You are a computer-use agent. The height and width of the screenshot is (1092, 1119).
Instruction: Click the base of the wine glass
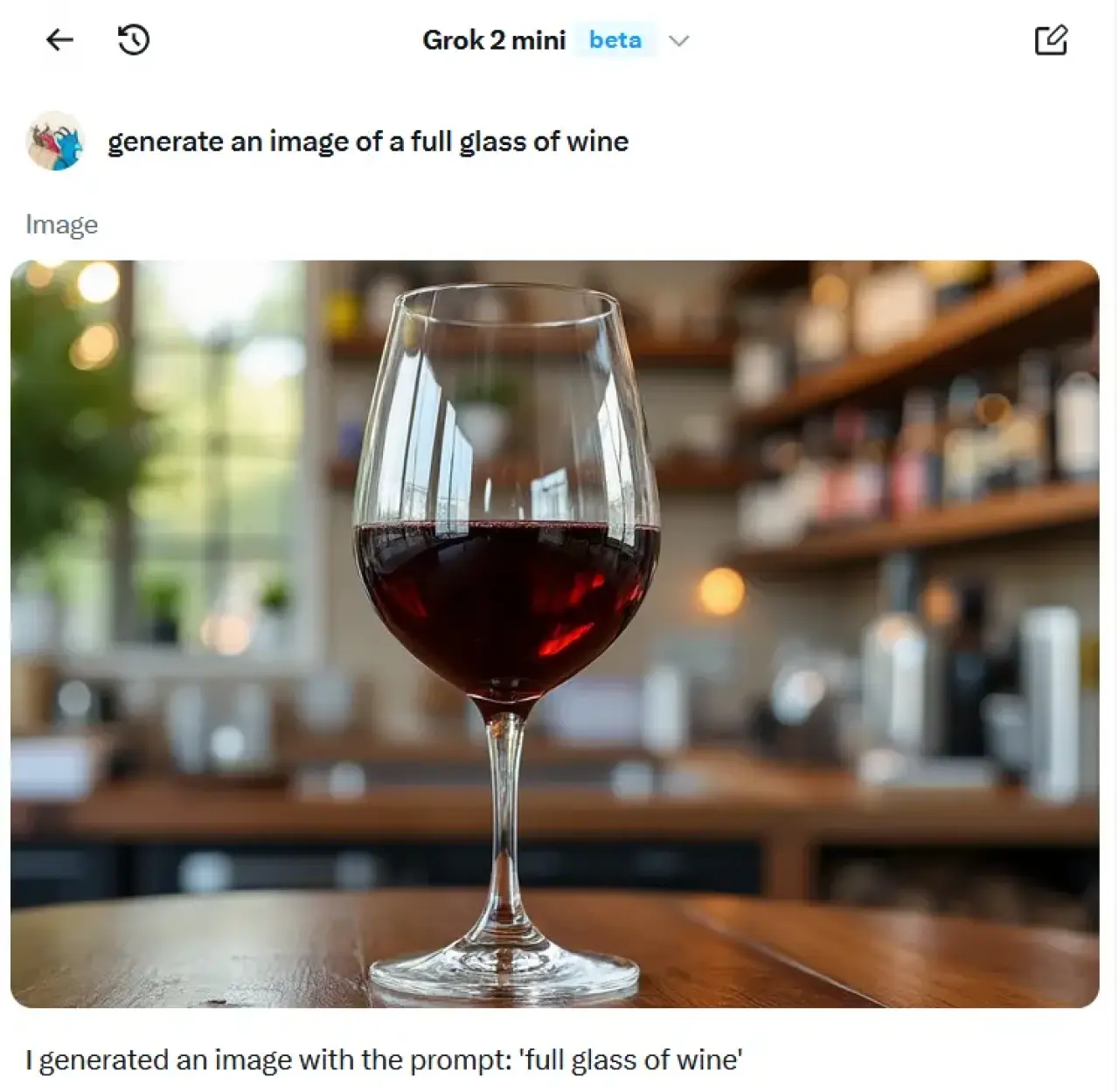coord(504,970)
